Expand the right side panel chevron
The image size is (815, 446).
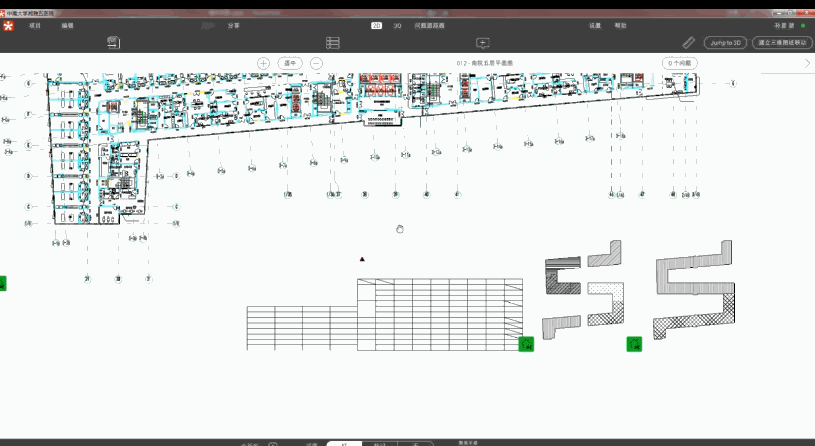tap(807, 63)
